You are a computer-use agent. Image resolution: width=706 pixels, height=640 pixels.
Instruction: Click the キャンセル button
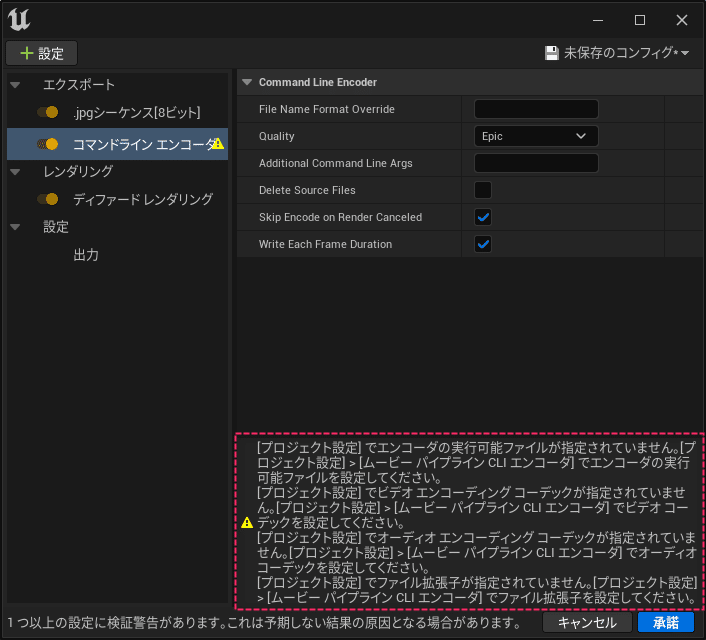point(587,622)
